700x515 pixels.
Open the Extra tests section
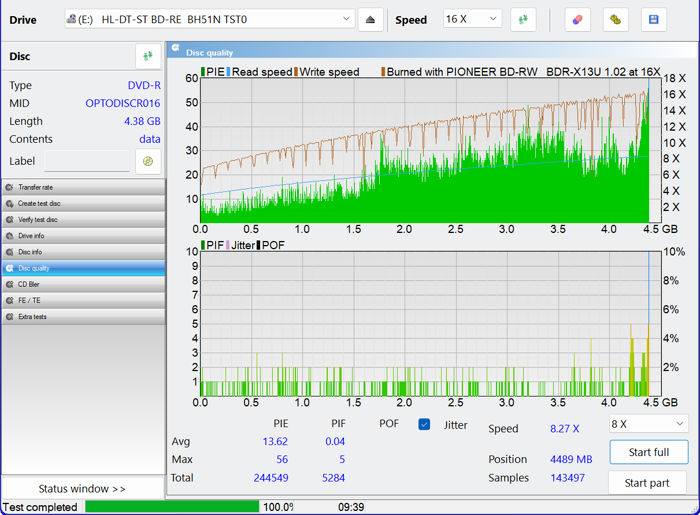click(x=32, y=316)
